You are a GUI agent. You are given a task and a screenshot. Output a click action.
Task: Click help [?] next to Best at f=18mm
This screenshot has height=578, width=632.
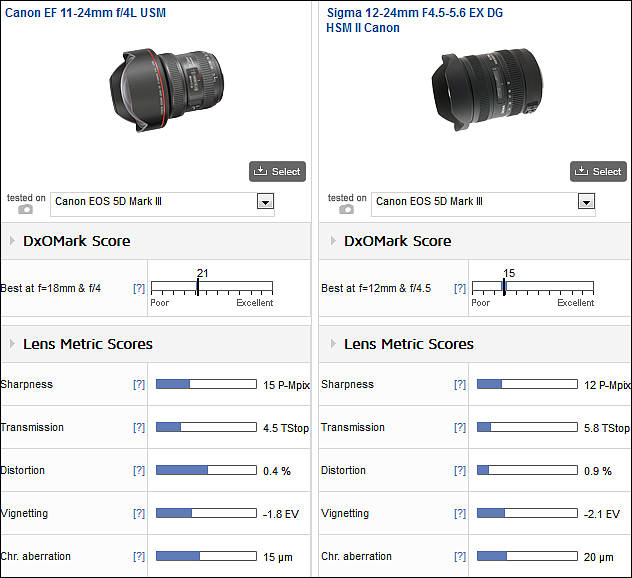139,288
